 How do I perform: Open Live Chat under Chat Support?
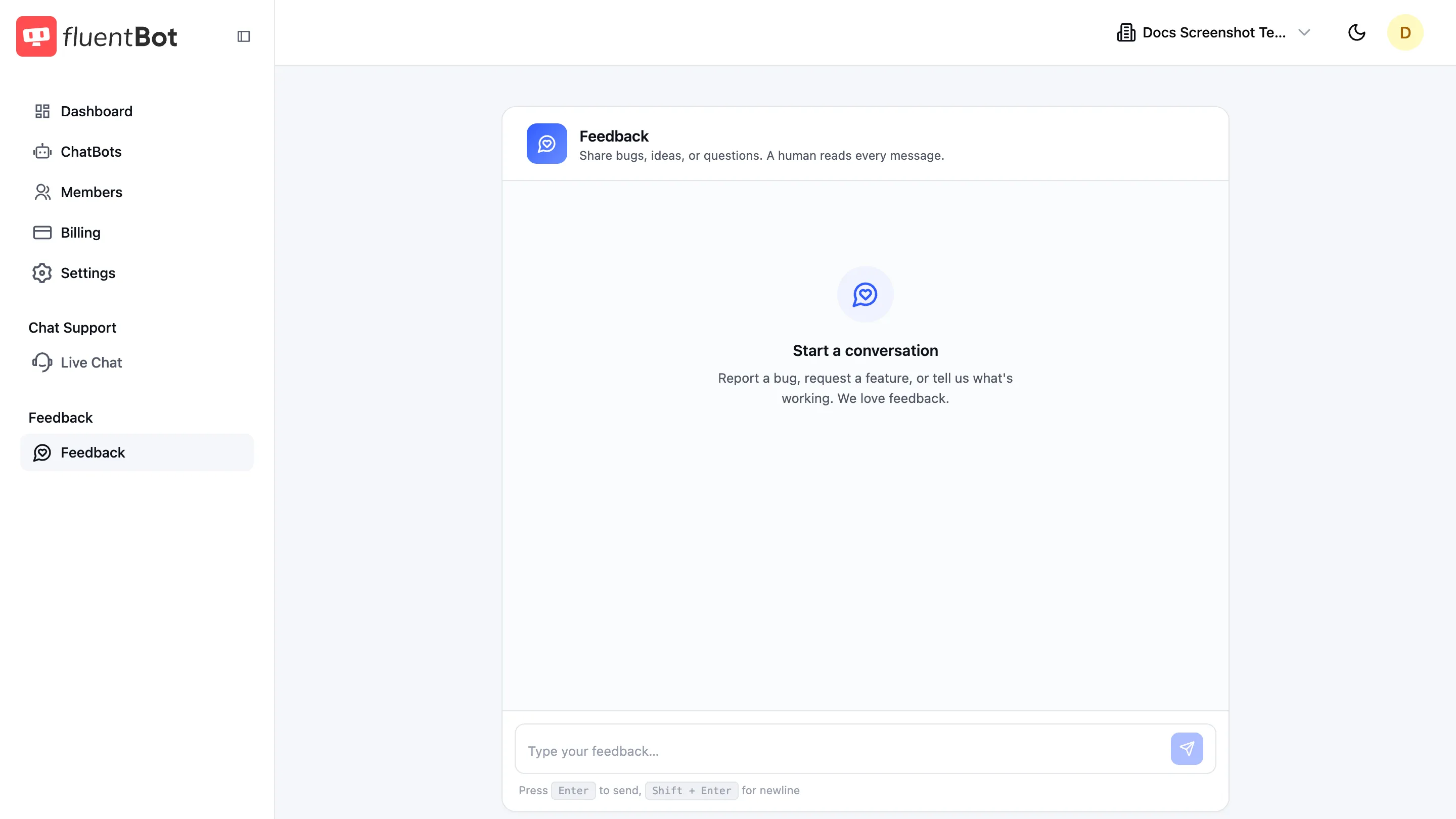point(137,362)
